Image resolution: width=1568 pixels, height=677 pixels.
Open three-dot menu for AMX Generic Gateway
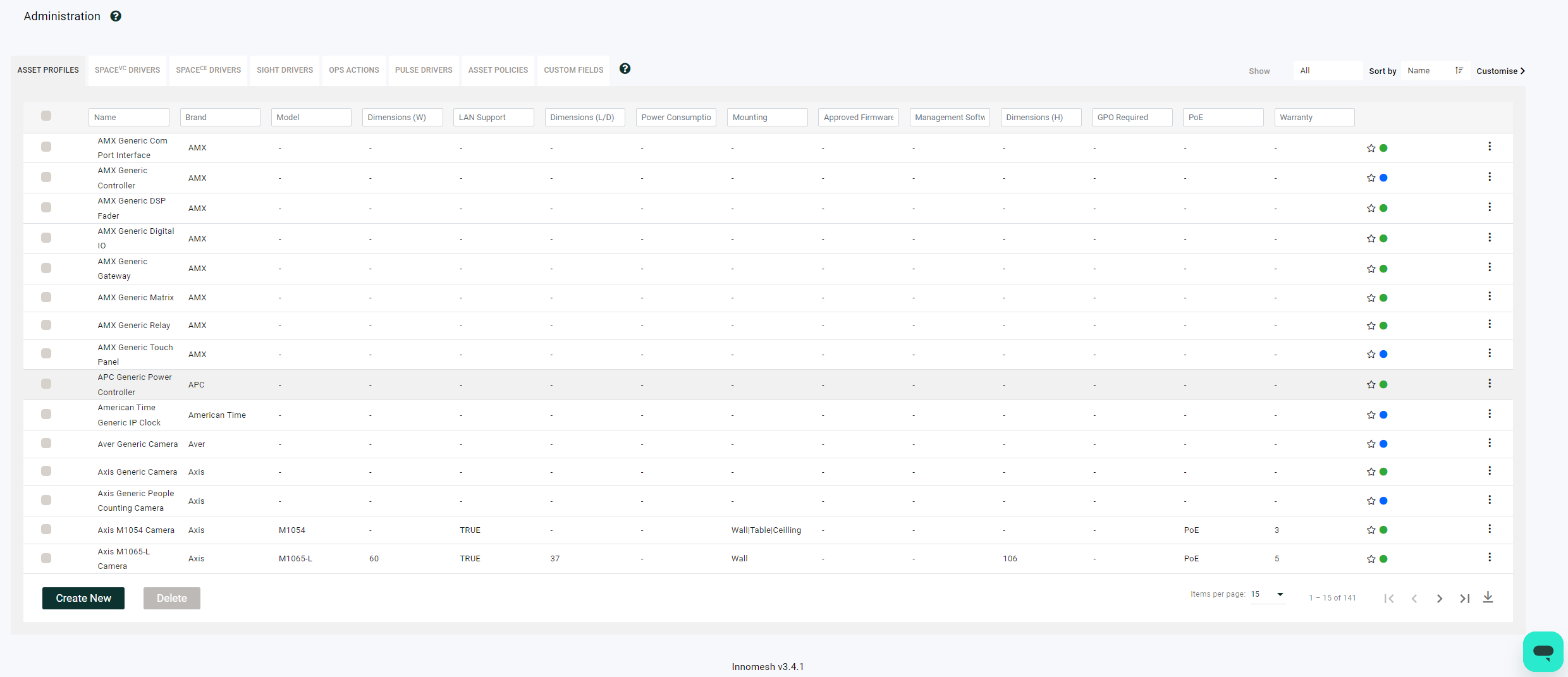(1490, 267)
